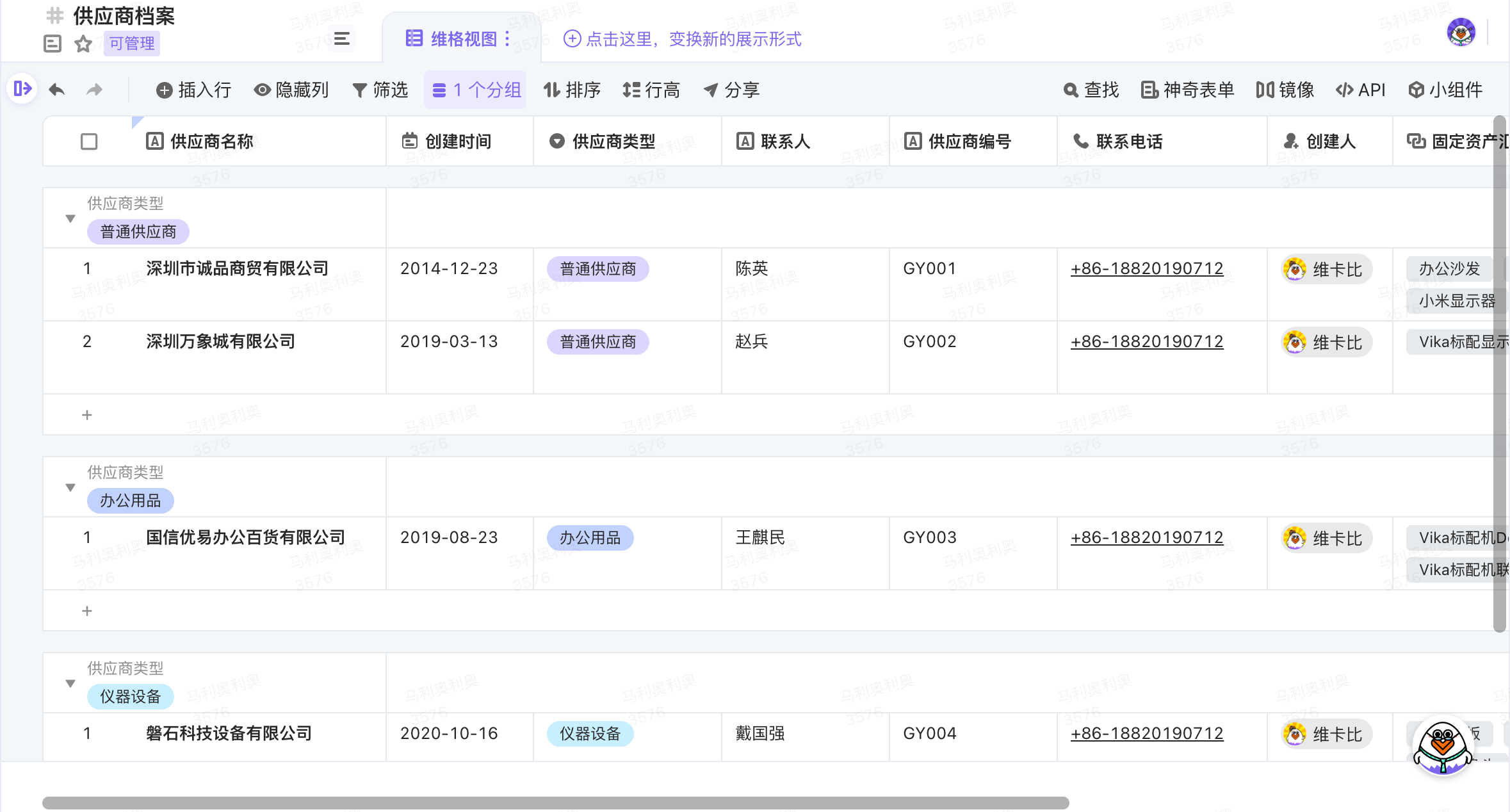Open the API panel
The width and height of the screenshot is (1510, 812).
(1361, 90)
